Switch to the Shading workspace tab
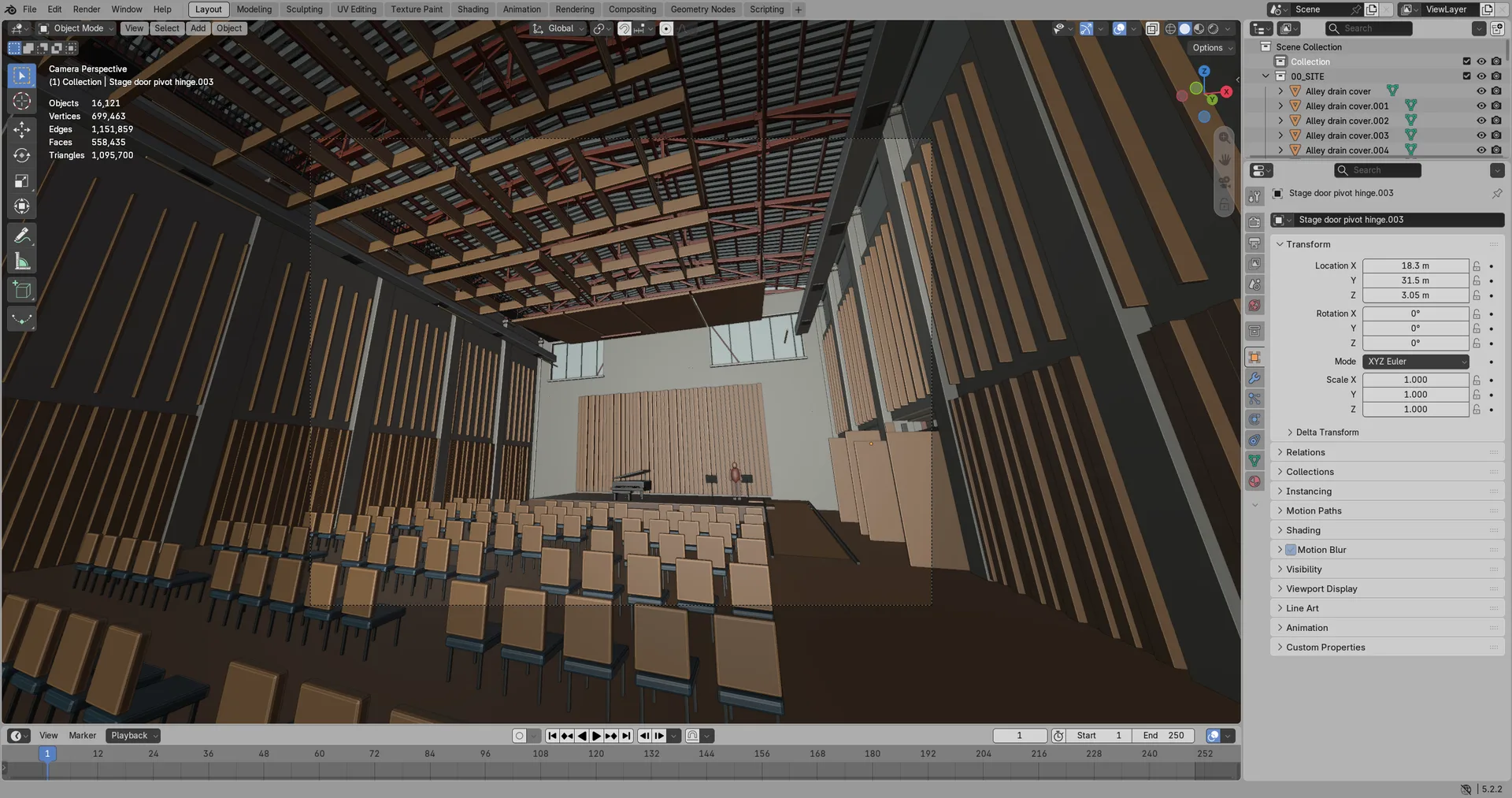This screenshot has height=798, width=1512. [472, 9]
